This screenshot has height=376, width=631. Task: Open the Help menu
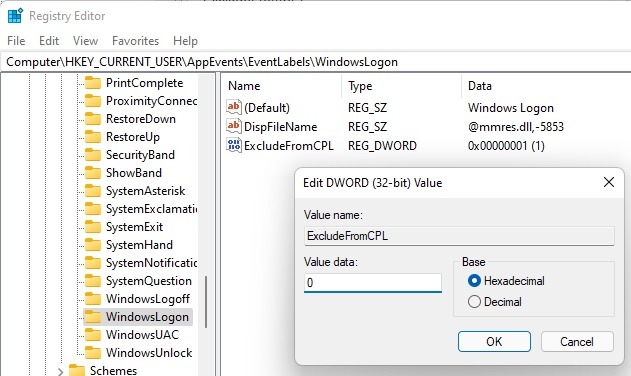click(x=185, y=41)
